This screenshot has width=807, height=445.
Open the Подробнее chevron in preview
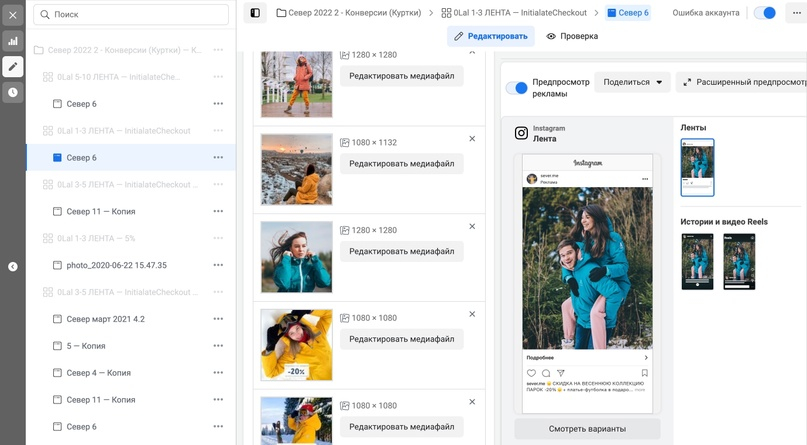[x=645, y=358]
